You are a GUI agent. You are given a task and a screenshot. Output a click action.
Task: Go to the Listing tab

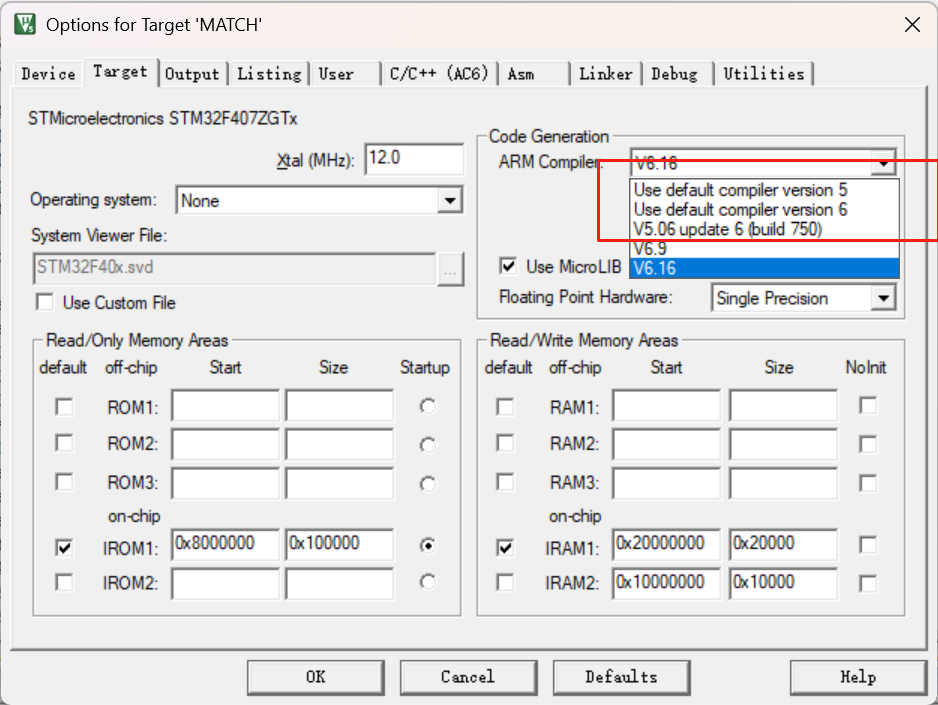(x=269, y=74)
